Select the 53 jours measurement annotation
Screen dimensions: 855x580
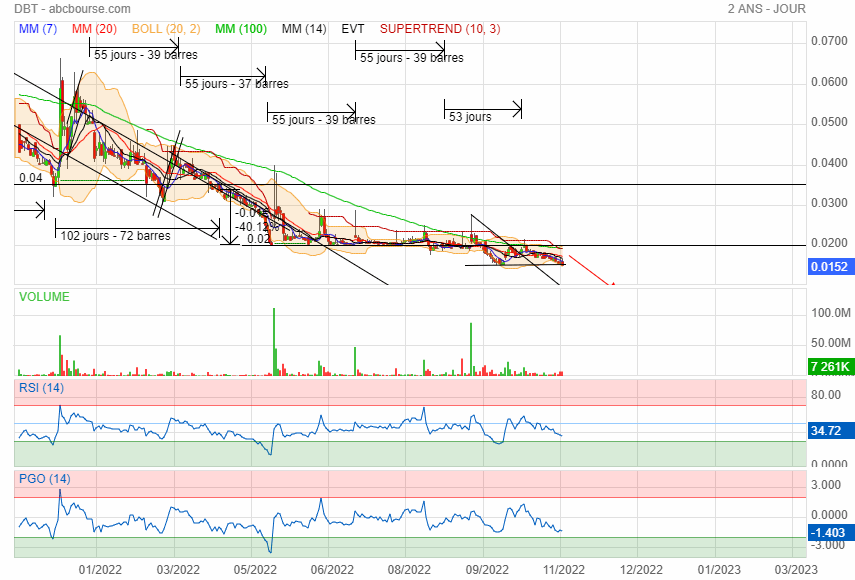click(470, 117)
